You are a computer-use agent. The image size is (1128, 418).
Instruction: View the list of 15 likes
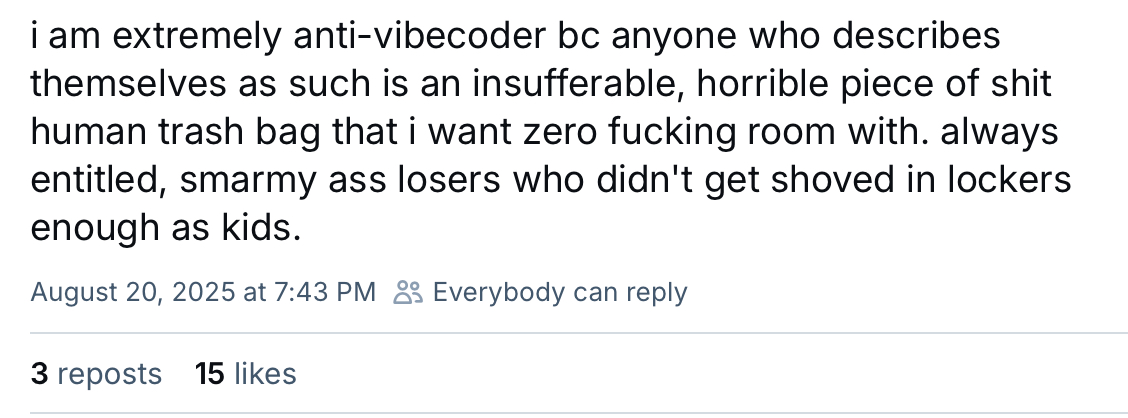click(246, 374)
